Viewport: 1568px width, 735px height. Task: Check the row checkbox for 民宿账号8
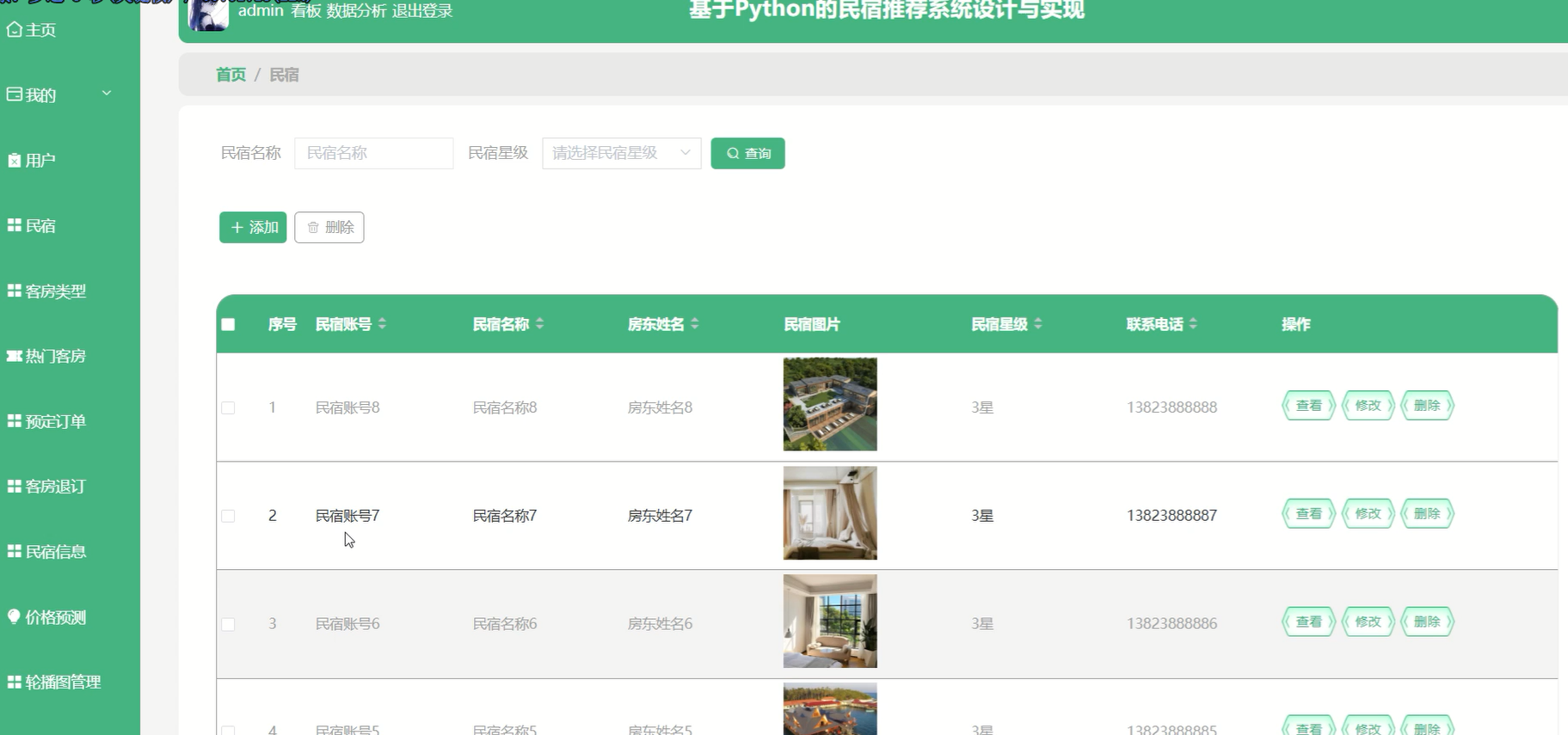tap(228, 407)
